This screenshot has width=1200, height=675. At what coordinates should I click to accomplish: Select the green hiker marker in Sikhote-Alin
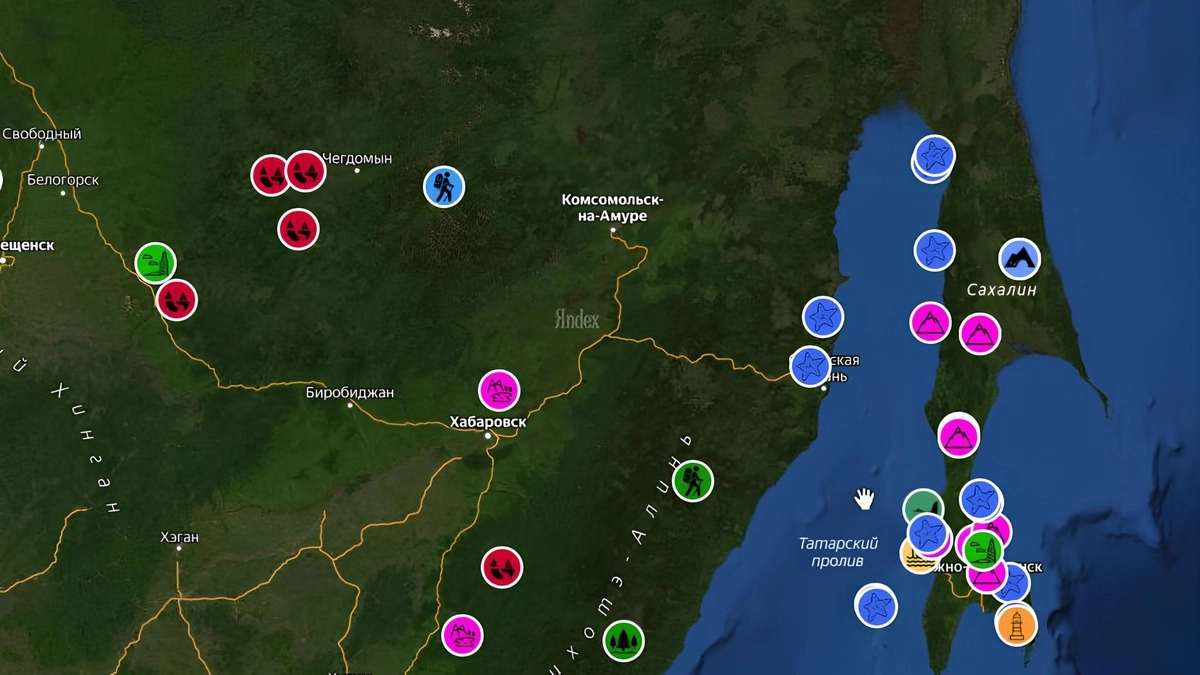point(692,481)
